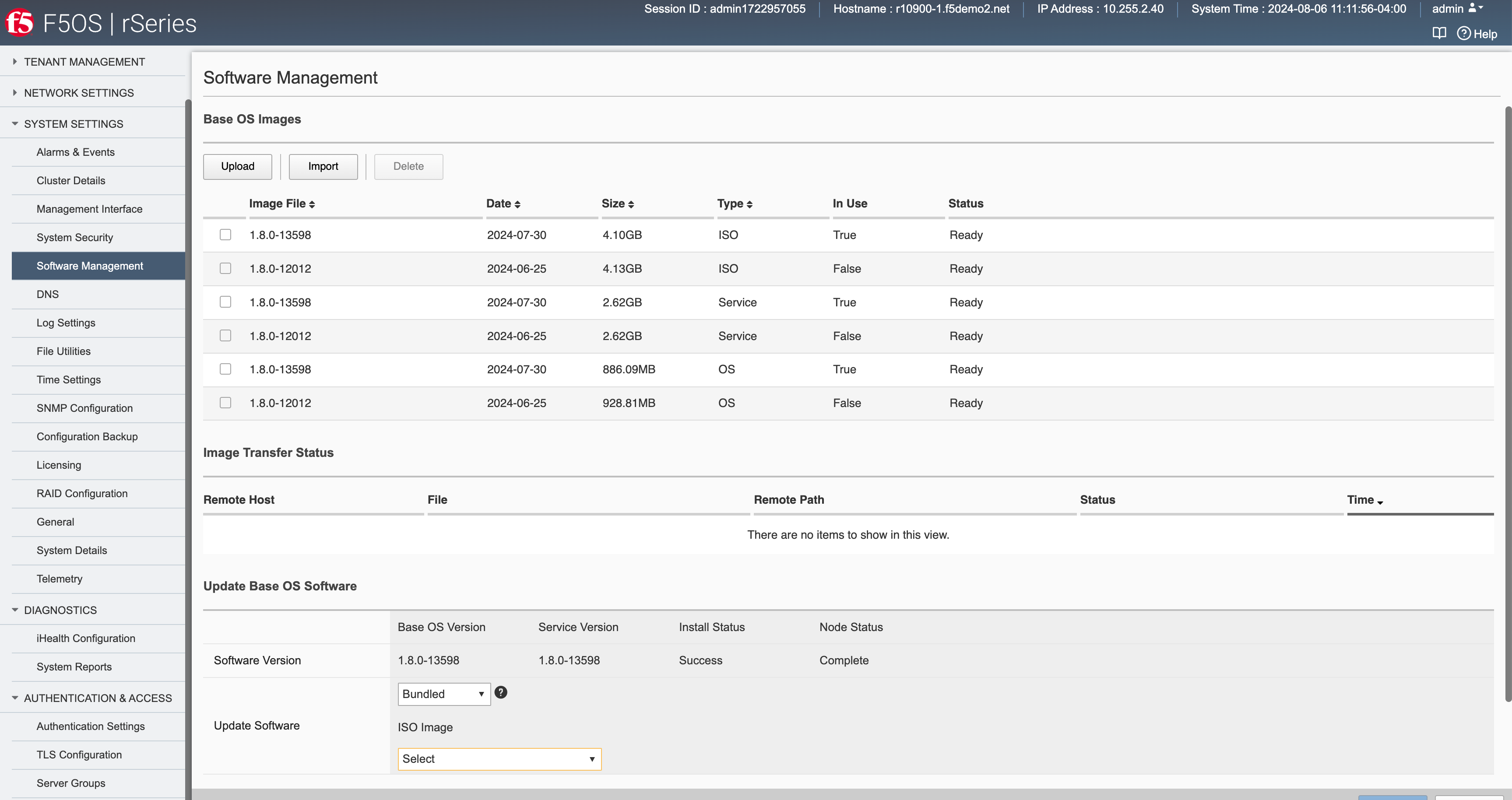Open the Bundled update type dropdown
Image resolution: width=1512 pixels, height=800 pixels.
coord(444,694)
